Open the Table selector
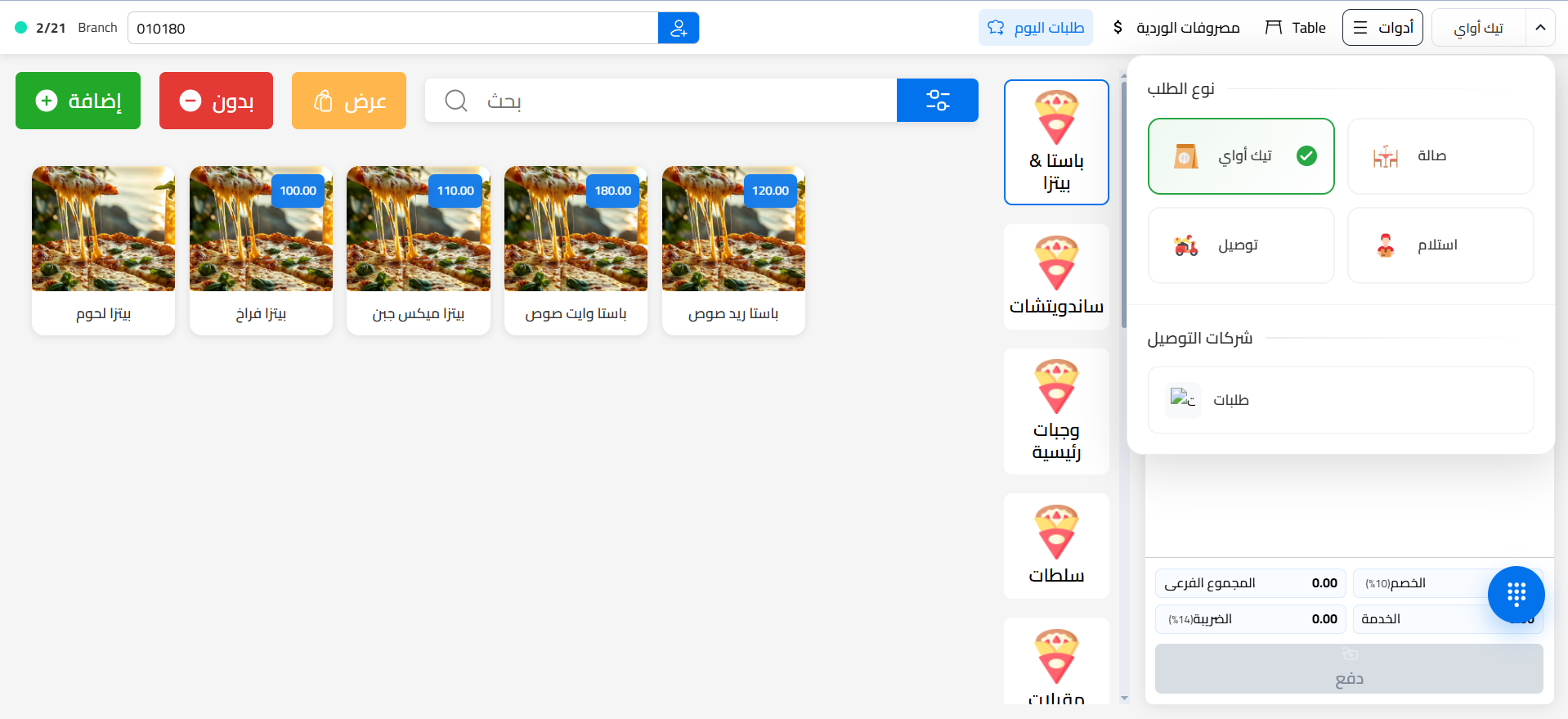 (1296, 28)
